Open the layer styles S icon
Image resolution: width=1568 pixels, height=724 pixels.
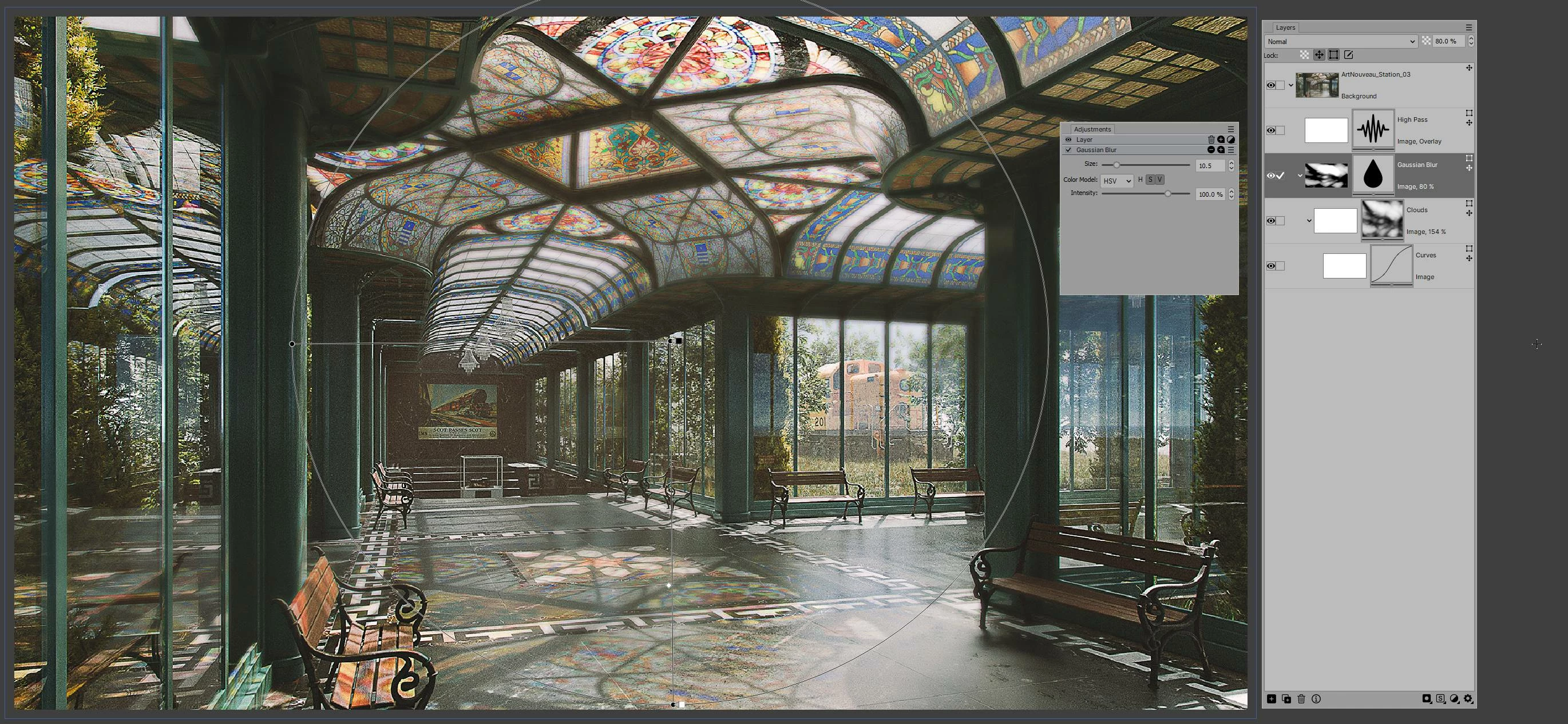coord(1440,699)
